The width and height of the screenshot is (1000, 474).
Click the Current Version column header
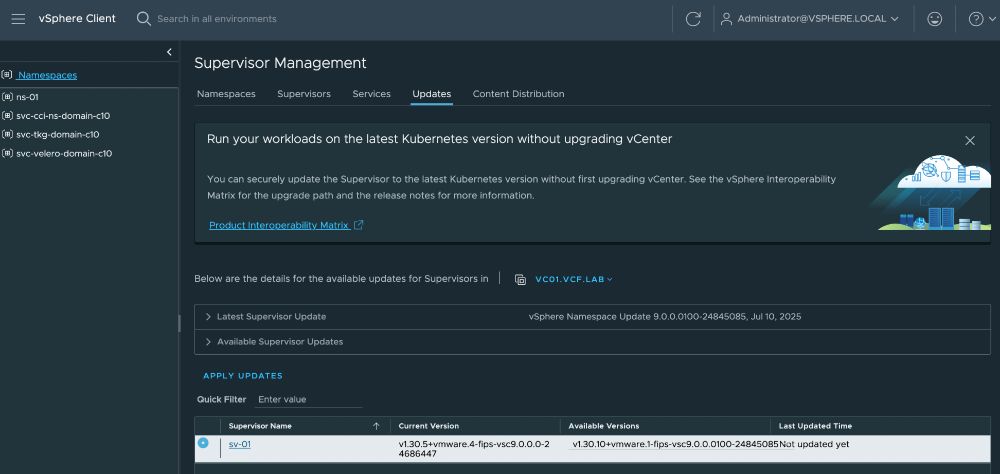click(x=429, y=426)
